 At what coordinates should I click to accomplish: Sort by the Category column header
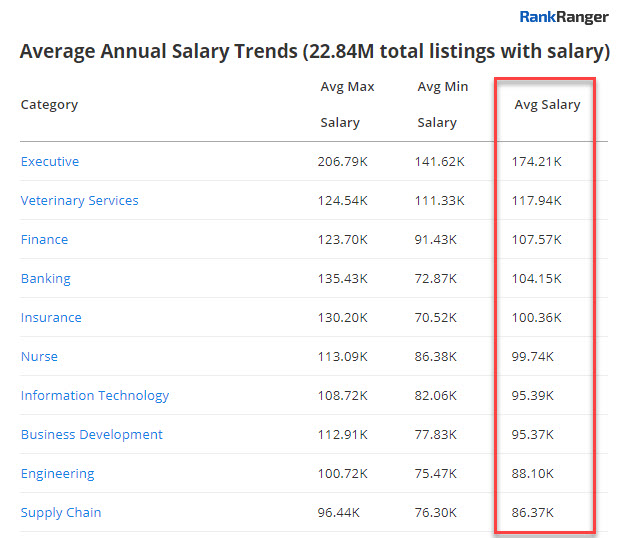[x=49, y=105]
